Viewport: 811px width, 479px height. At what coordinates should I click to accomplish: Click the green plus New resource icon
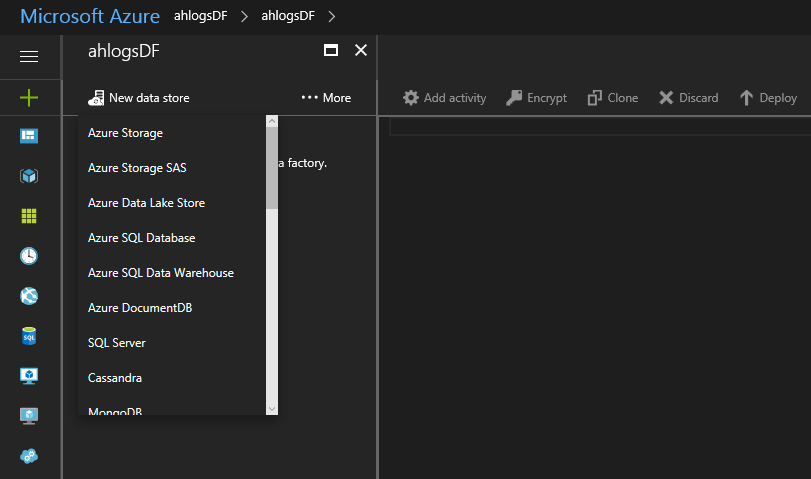click(29, 97)
